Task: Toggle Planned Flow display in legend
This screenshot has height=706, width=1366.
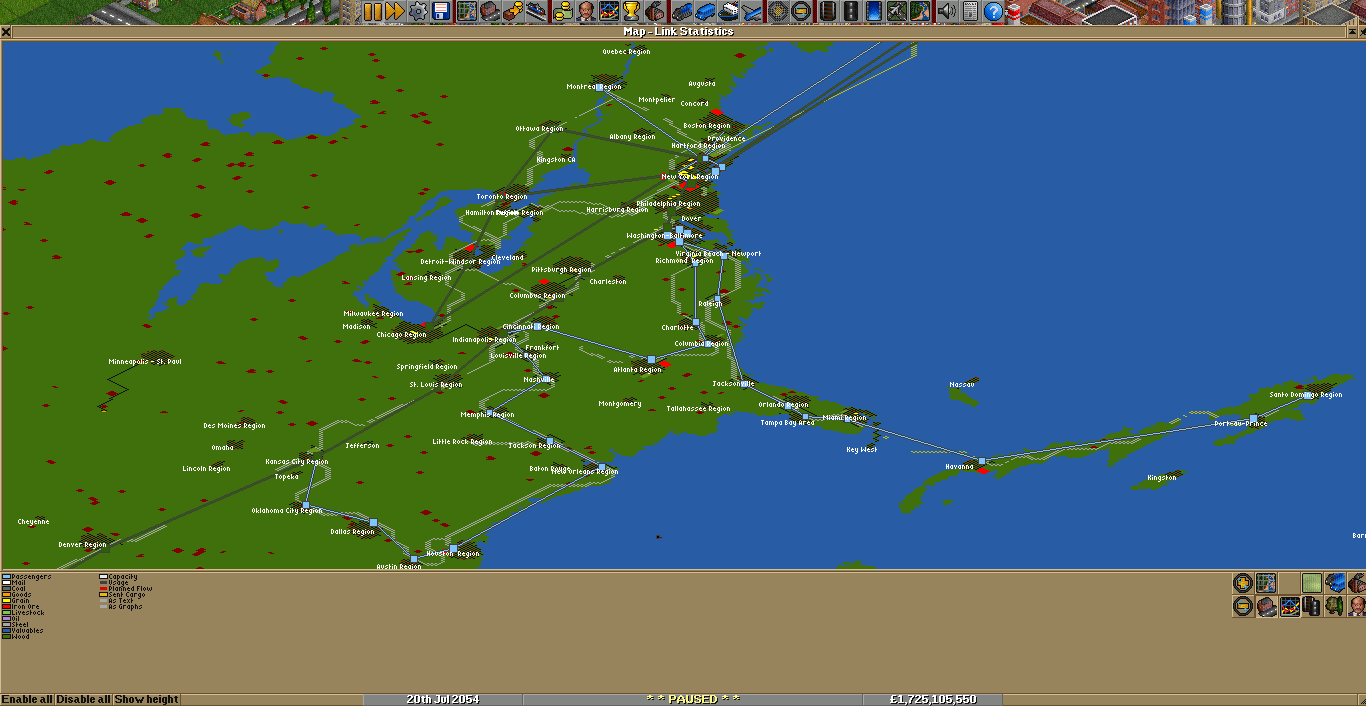Action: click(x=126, y=589)
